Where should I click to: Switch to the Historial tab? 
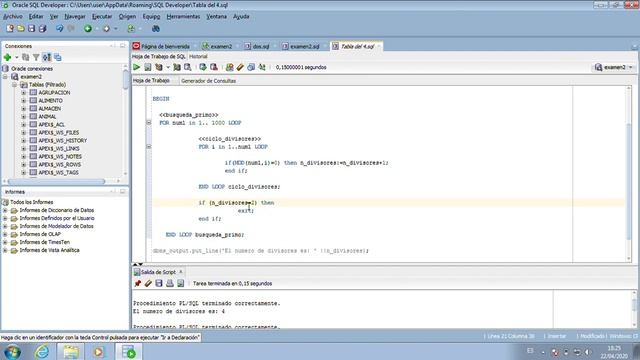coord(198,56)
